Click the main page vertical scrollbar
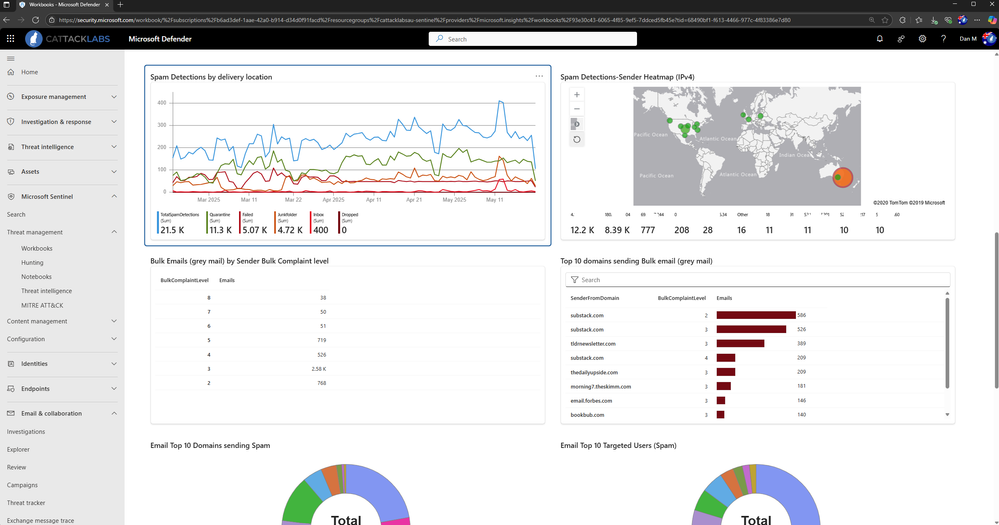Viewport: 999px width, 525px height. (x=996, y=310)
